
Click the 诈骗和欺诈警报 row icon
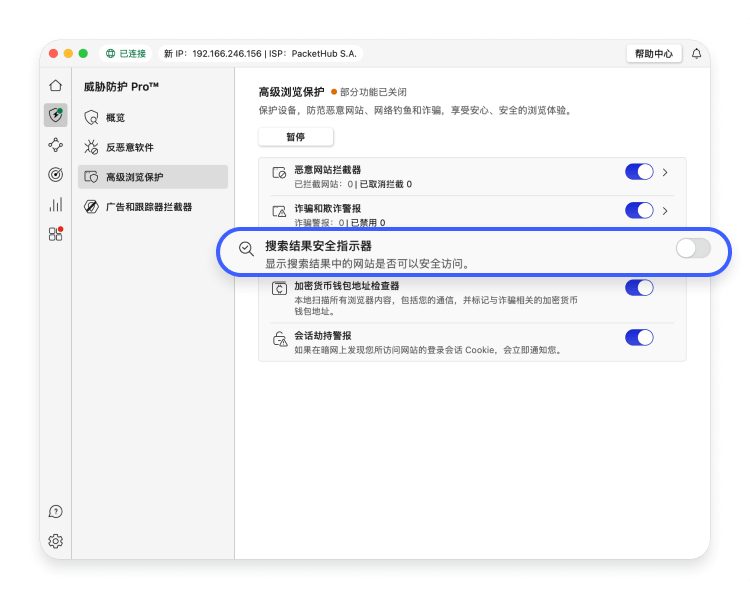[279, 211]
